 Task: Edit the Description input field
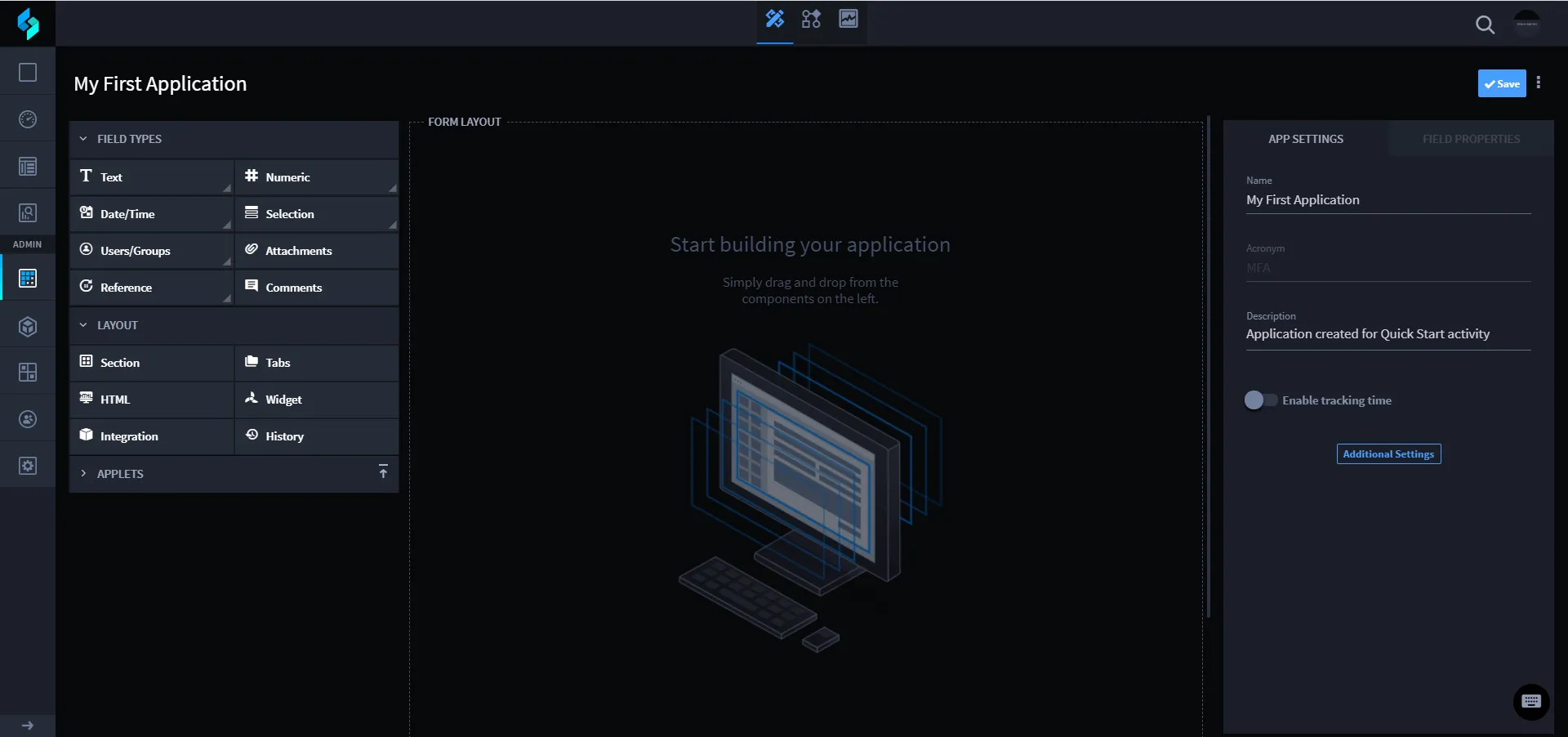1388,334
